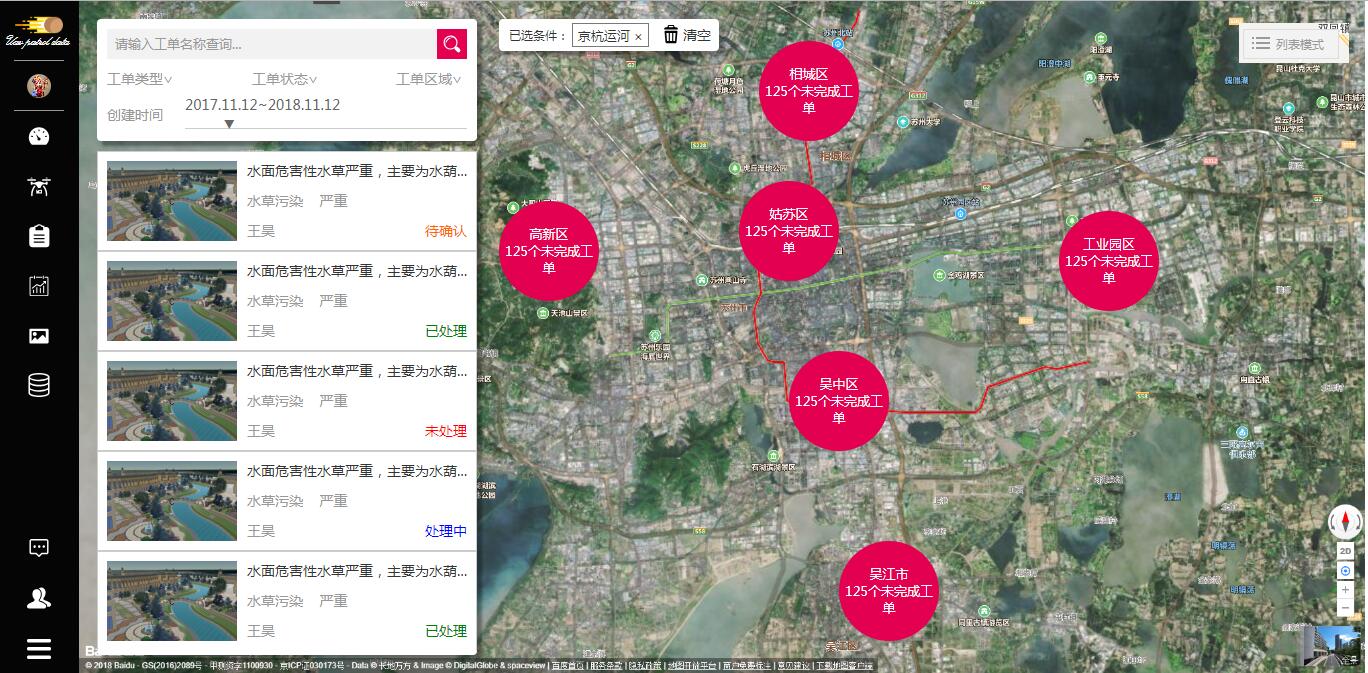Expand the 工单类型 dropdown filter
The width and height of the screenshot is (1368, 673).
pos(140,79)
